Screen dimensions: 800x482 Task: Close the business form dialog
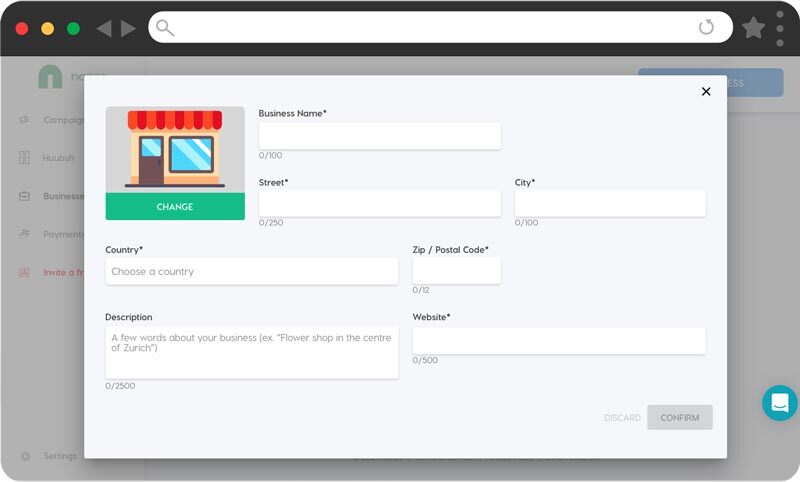coord(706,91)
